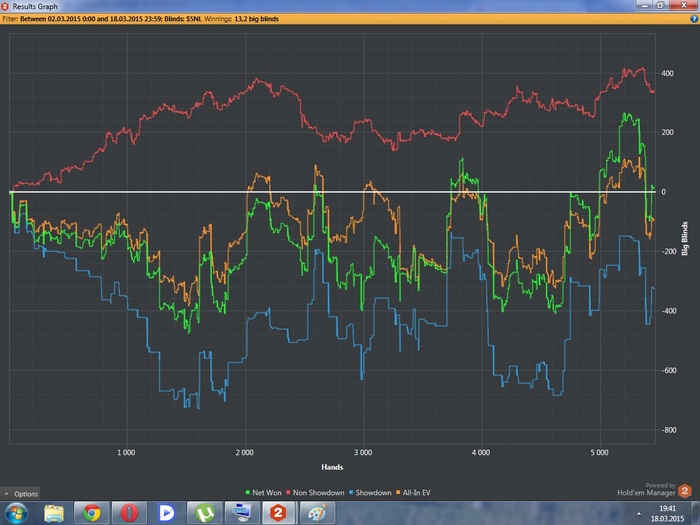
Task: Toggle the Non Showdown legend entry
Action: click(315, 492)
